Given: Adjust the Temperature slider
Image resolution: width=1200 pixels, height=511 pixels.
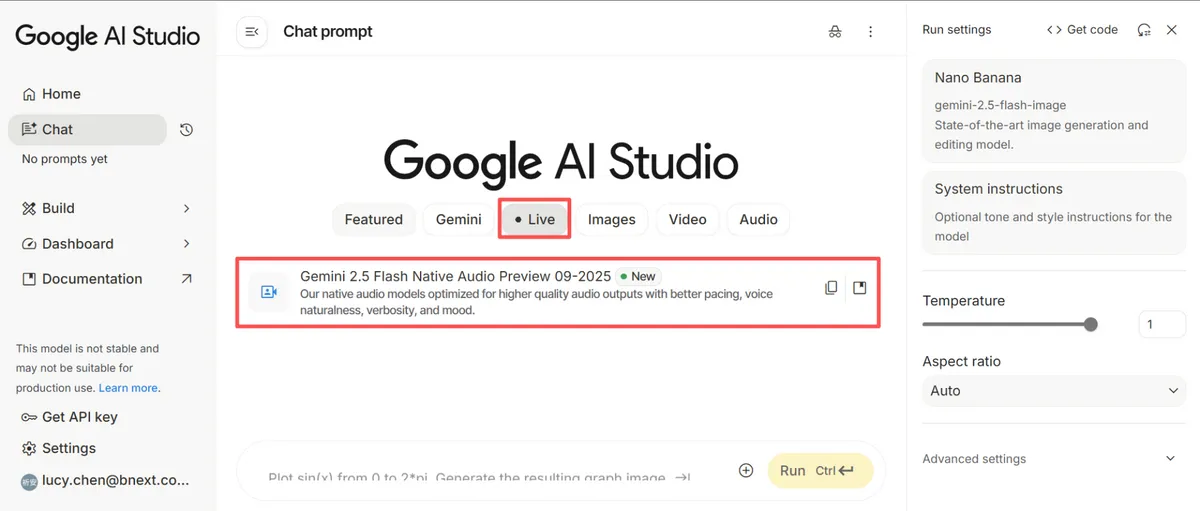Looking at the screenshot, I should point(1090,324).
